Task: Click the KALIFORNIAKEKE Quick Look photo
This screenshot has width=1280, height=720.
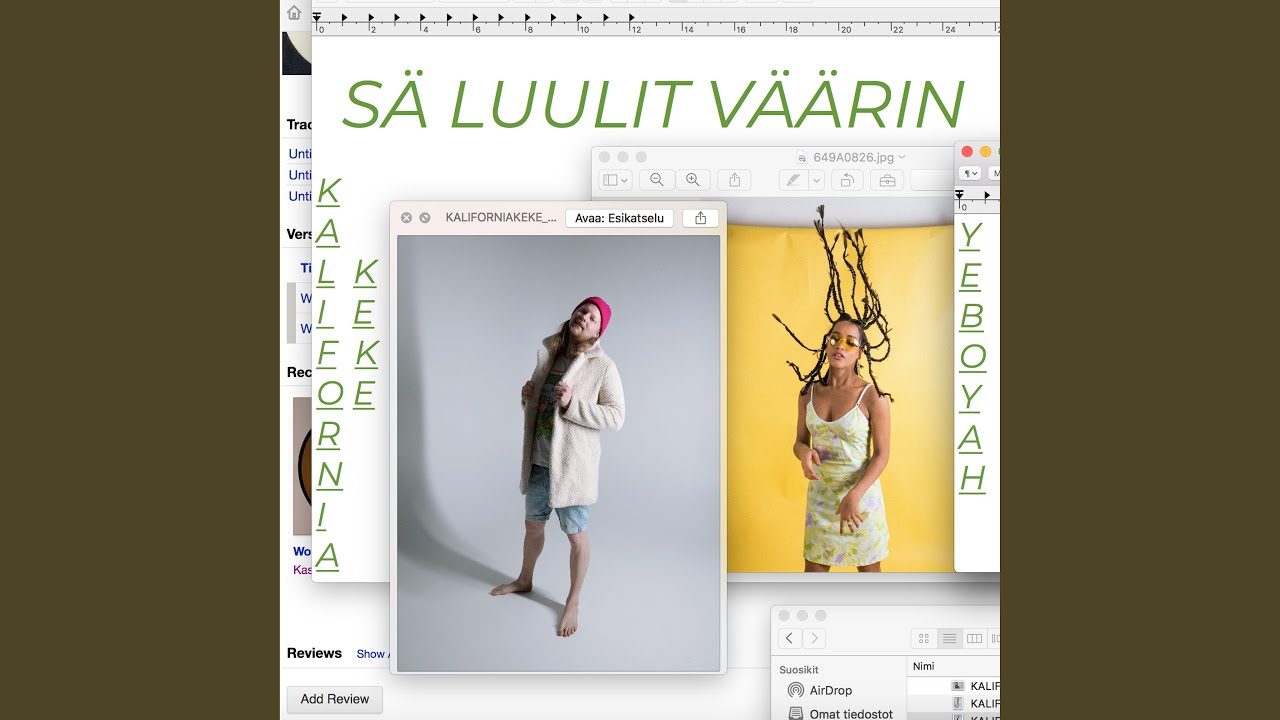Action: (x=558, y=453)
